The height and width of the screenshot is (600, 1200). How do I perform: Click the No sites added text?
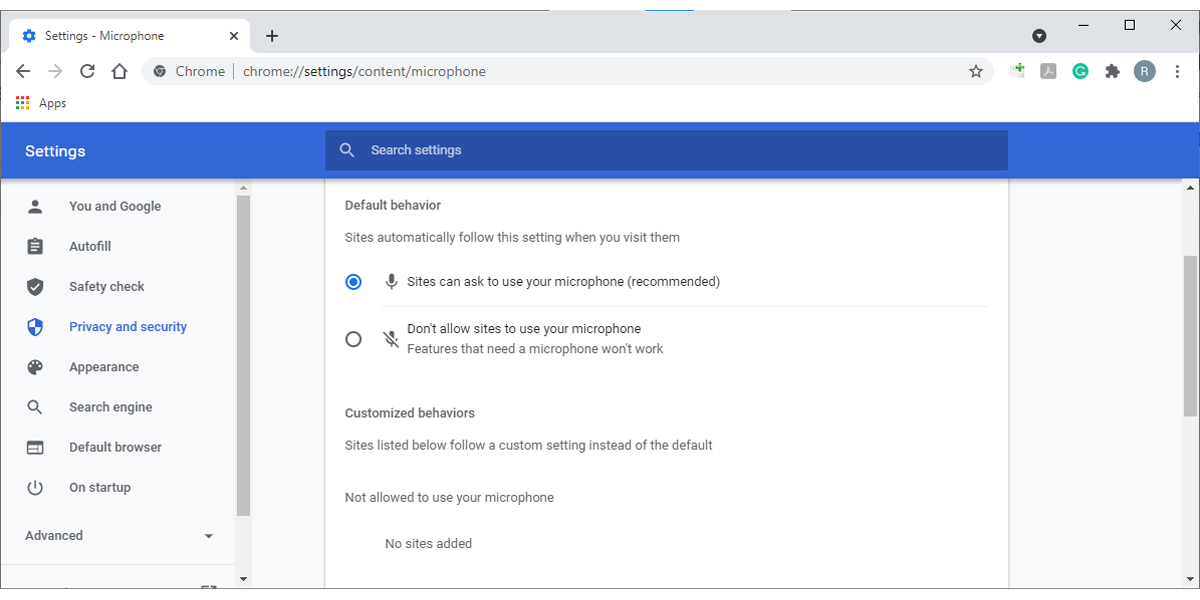[x=428, y=544]
